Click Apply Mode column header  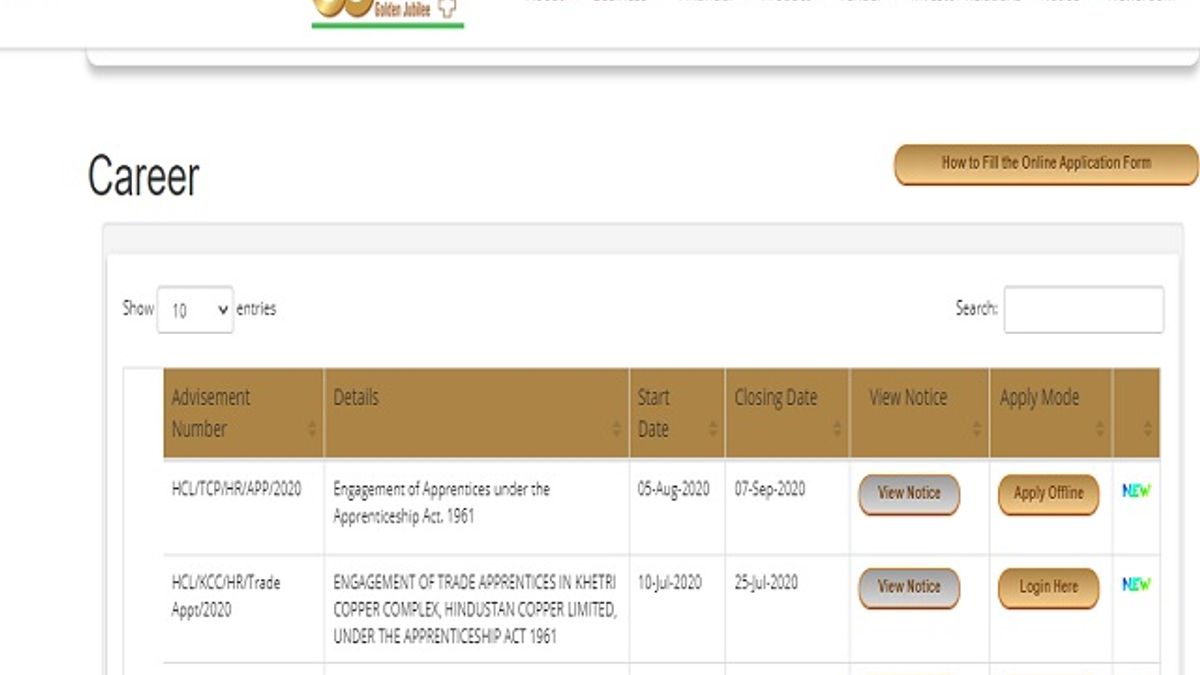click(1051, 413)
